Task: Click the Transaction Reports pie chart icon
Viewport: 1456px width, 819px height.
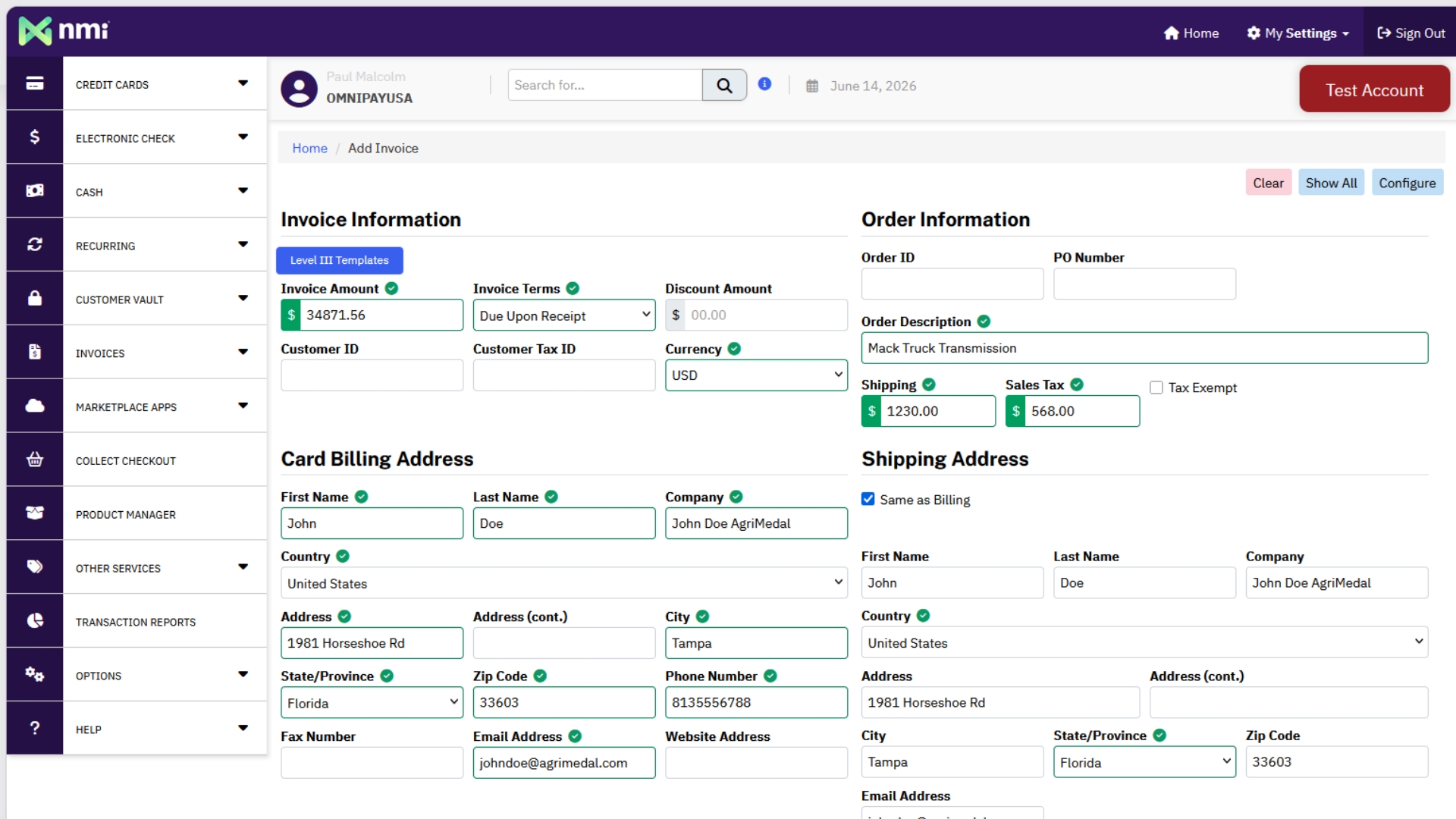Action: coord(35,621)
